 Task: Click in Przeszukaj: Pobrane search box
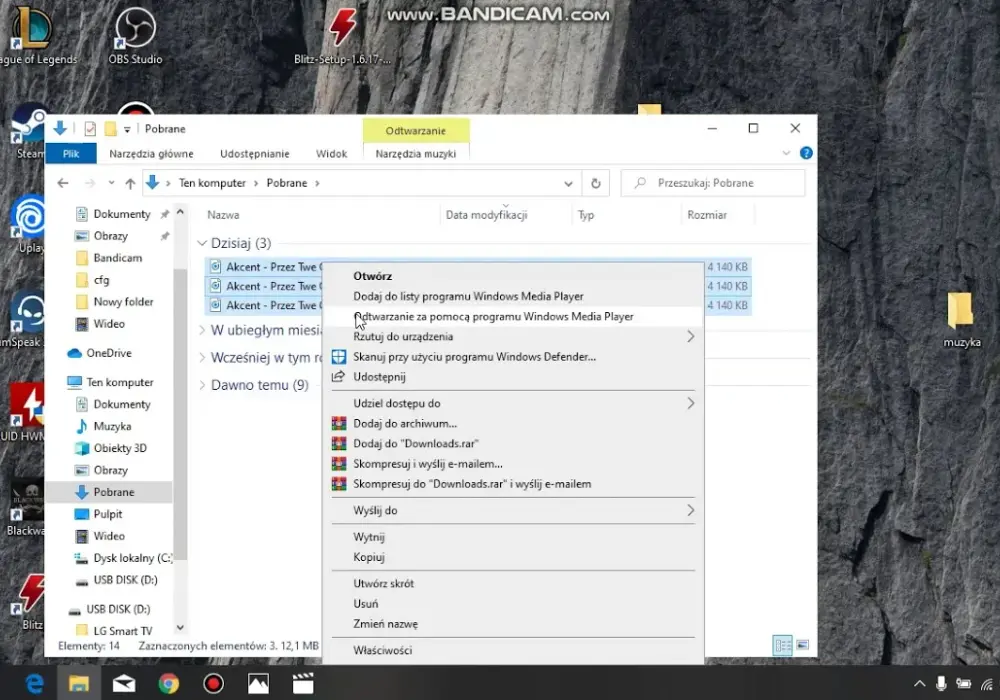pyautogui.click(x=713, y=183)
